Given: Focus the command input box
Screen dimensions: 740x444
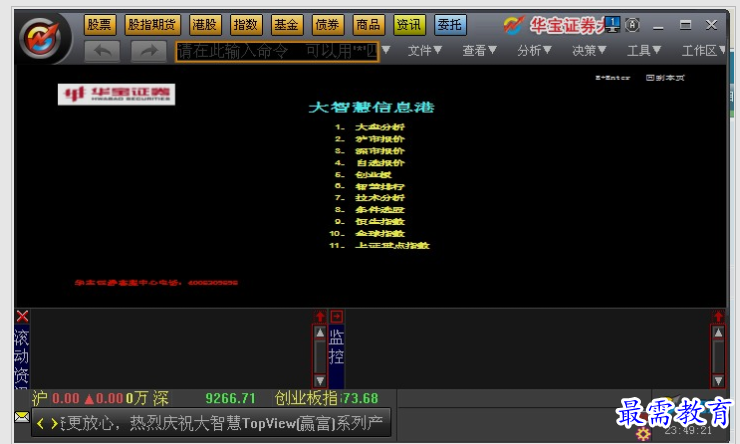Looking at the screenshot, I should click(x=277, y=51).
